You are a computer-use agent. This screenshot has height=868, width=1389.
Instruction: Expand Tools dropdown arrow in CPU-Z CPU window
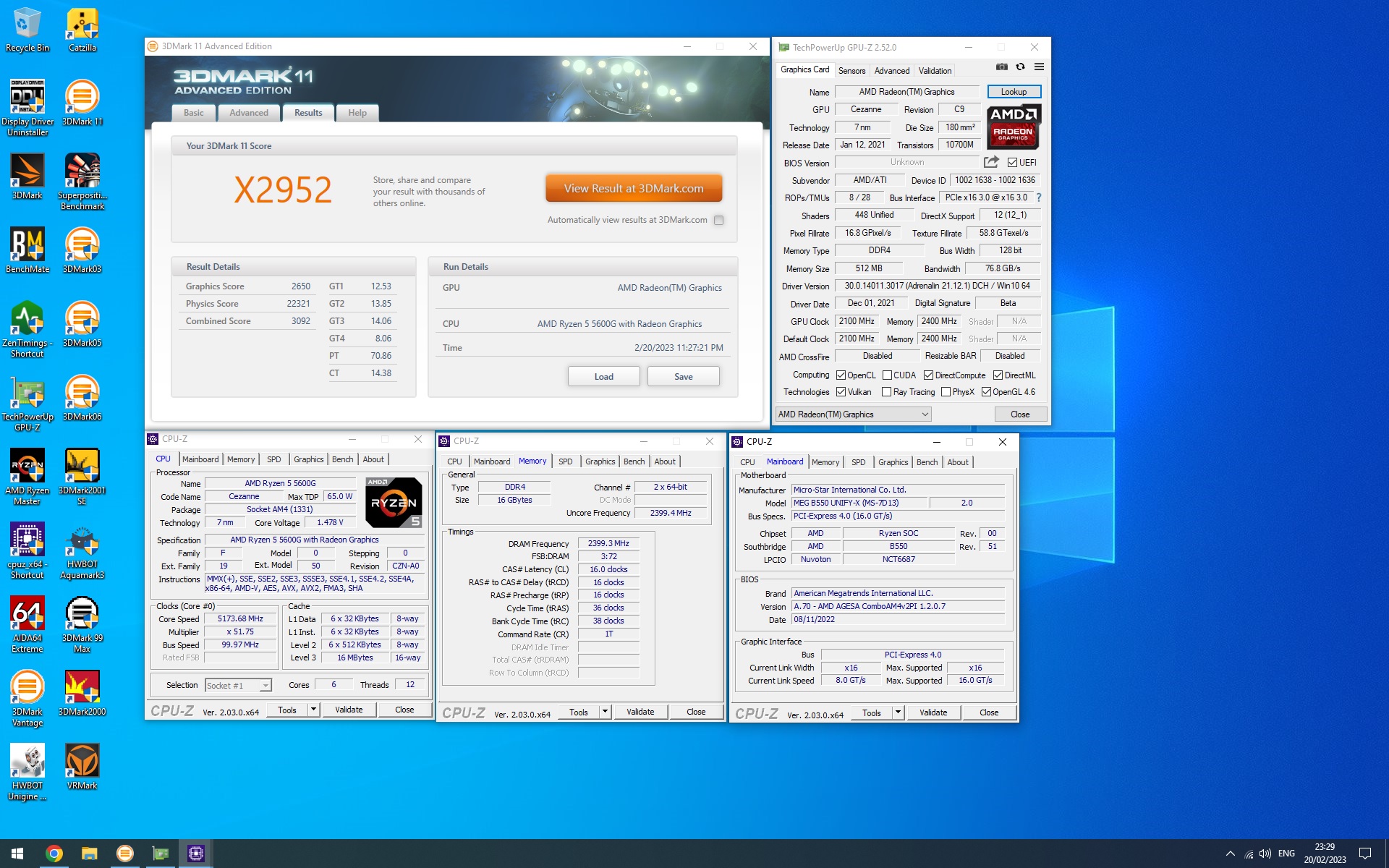tap(313, 710)
